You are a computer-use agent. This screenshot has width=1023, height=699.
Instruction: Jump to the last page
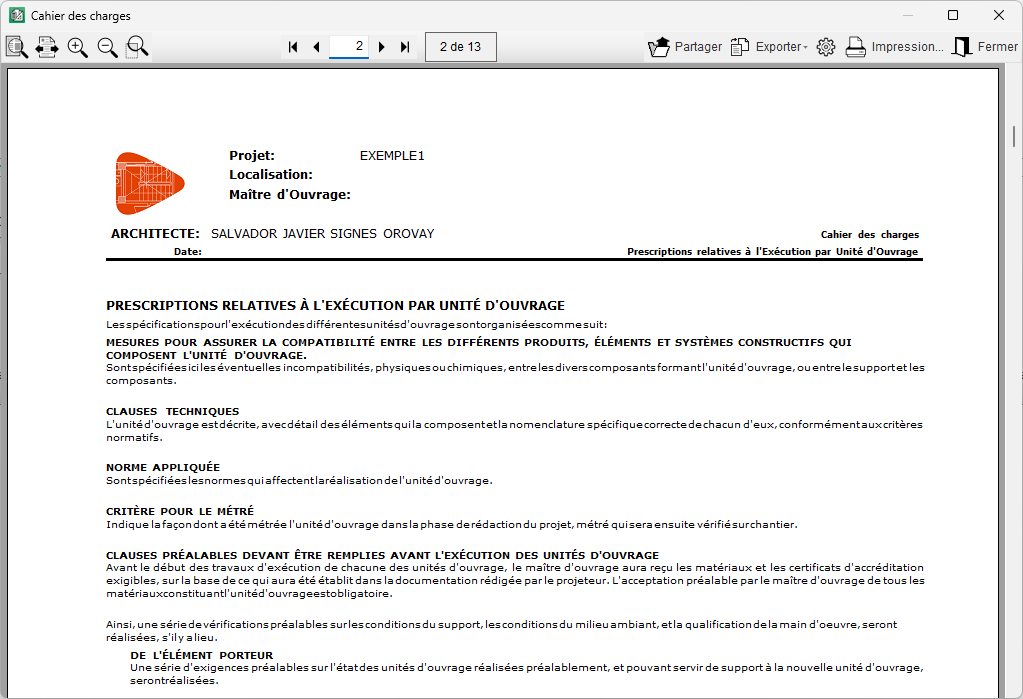(x=405, y=47)
